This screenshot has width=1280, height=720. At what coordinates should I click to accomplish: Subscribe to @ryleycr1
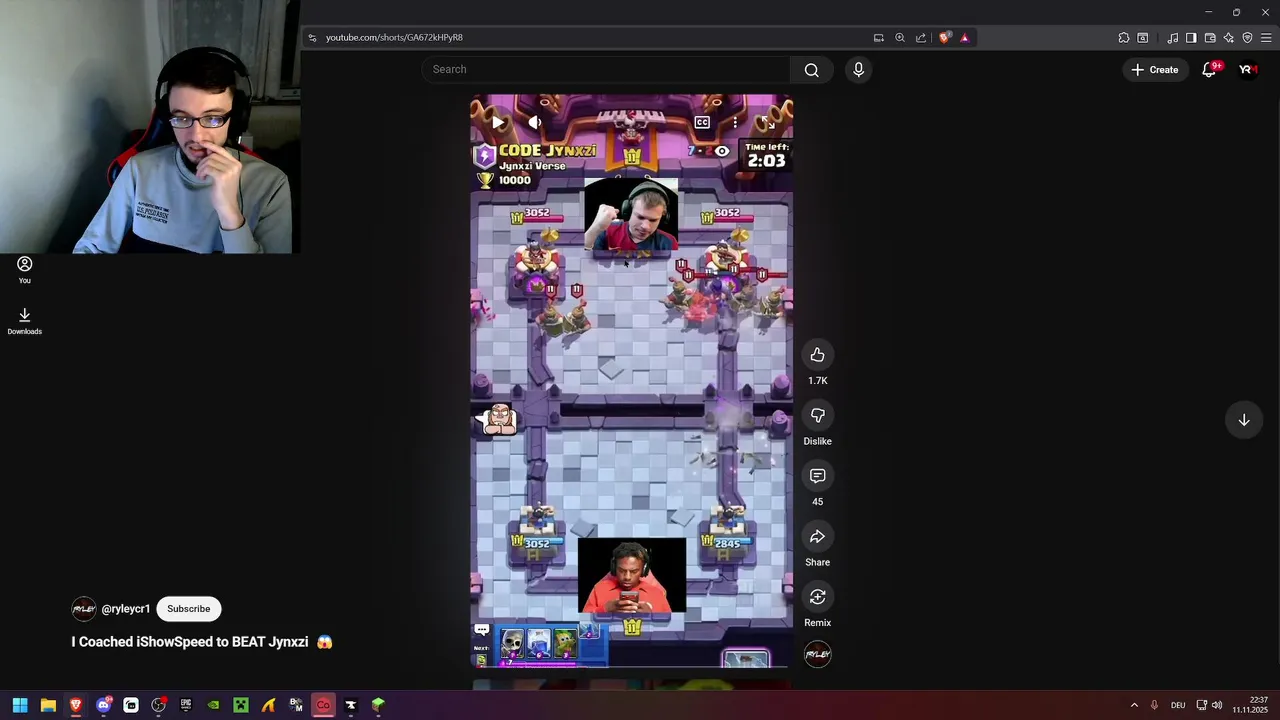tap(189, 609)
